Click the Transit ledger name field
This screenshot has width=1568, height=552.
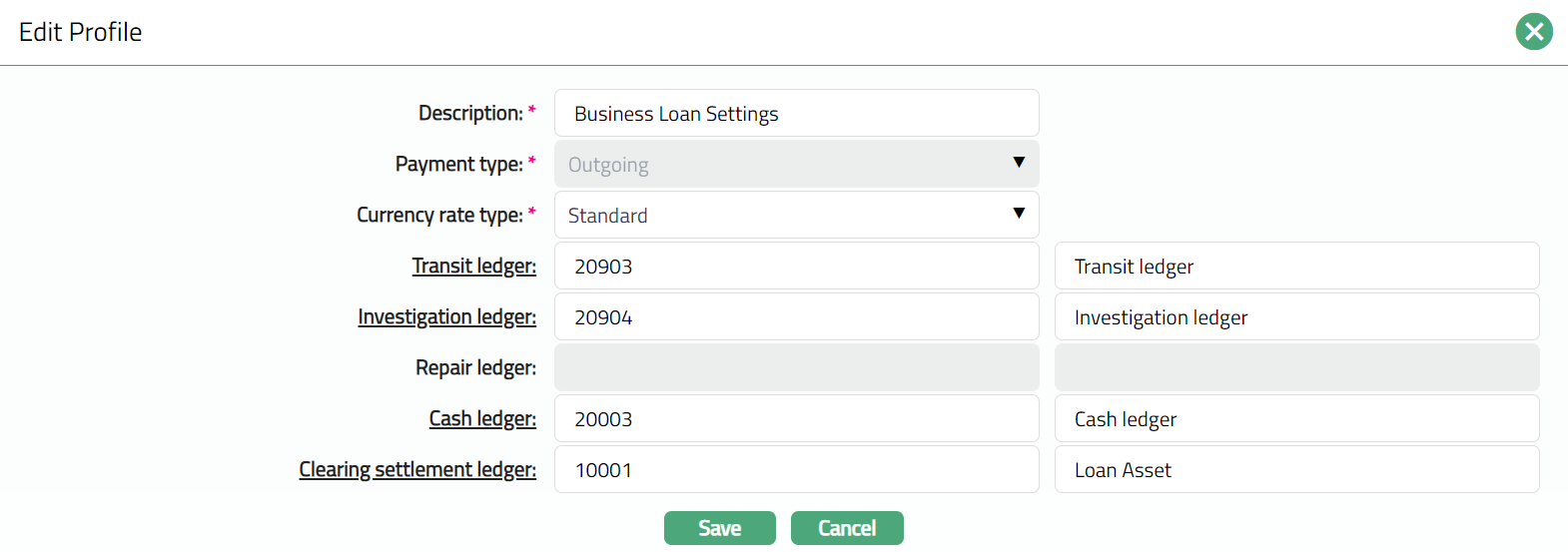(x=1296, y=266)
